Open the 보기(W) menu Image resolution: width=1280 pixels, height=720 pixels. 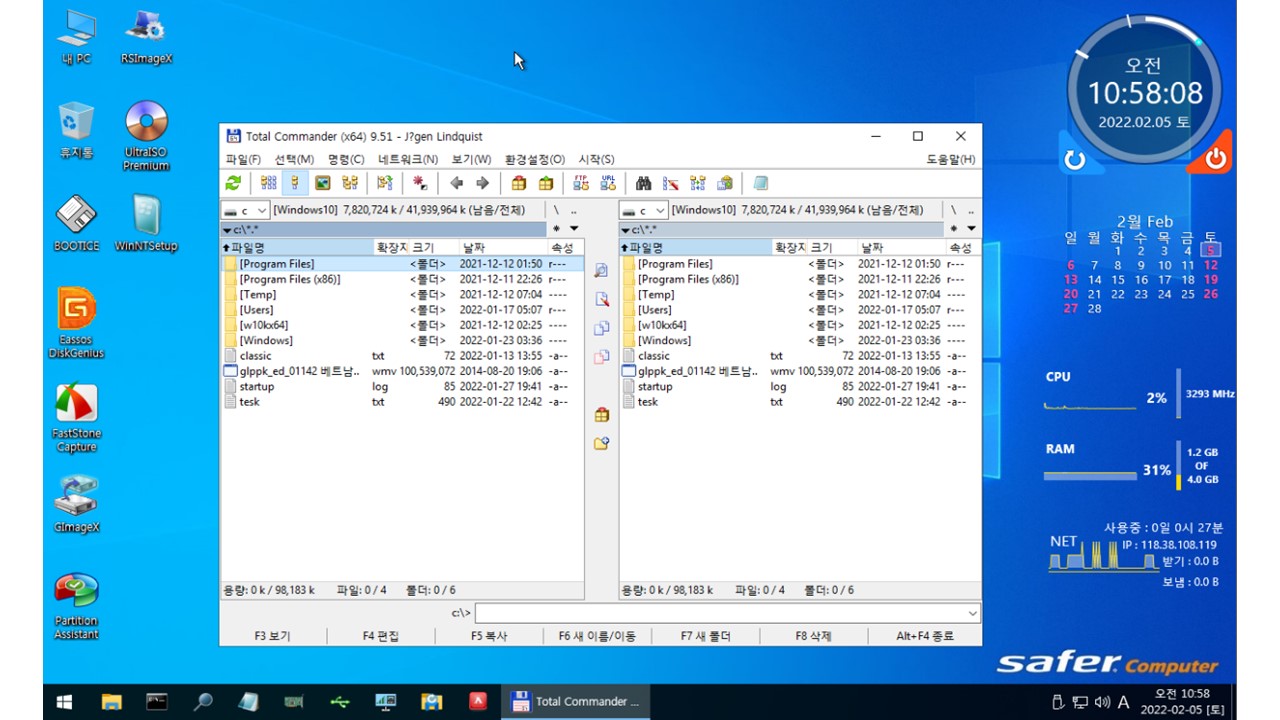click(471, 159)
